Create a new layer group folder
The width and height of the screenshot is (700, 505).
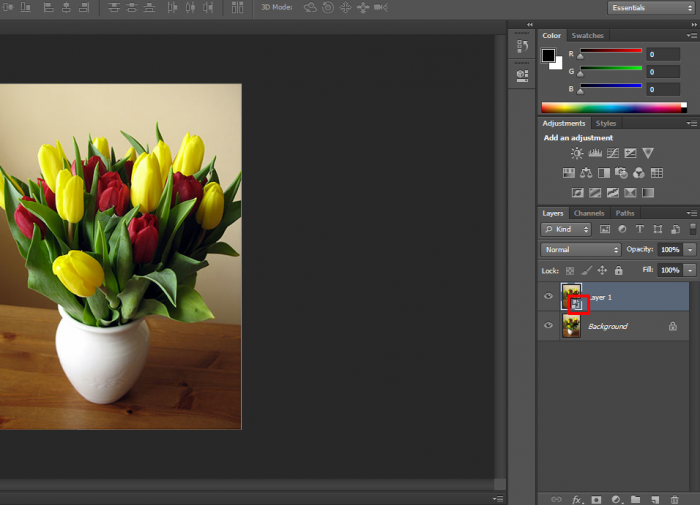click(636, 498)
